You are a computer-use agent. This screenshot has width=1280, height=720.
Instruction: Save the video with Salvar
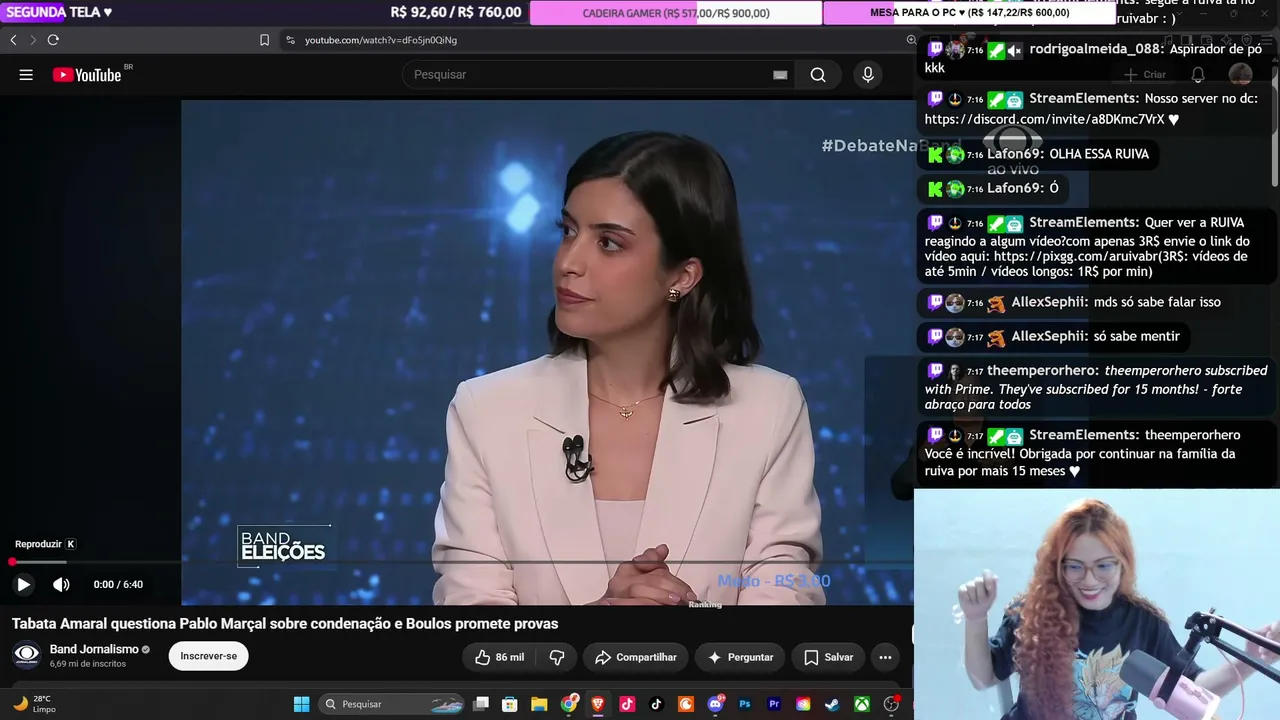click(828, 657)
